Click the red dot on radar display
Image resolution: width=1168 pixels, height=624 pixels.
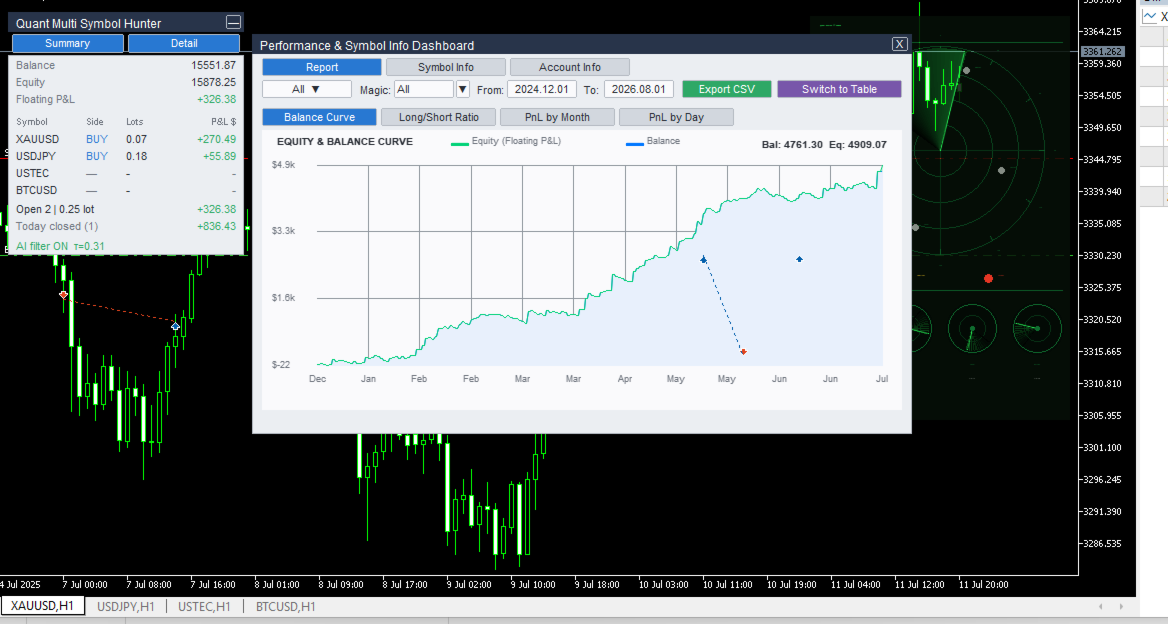(988, 278)
